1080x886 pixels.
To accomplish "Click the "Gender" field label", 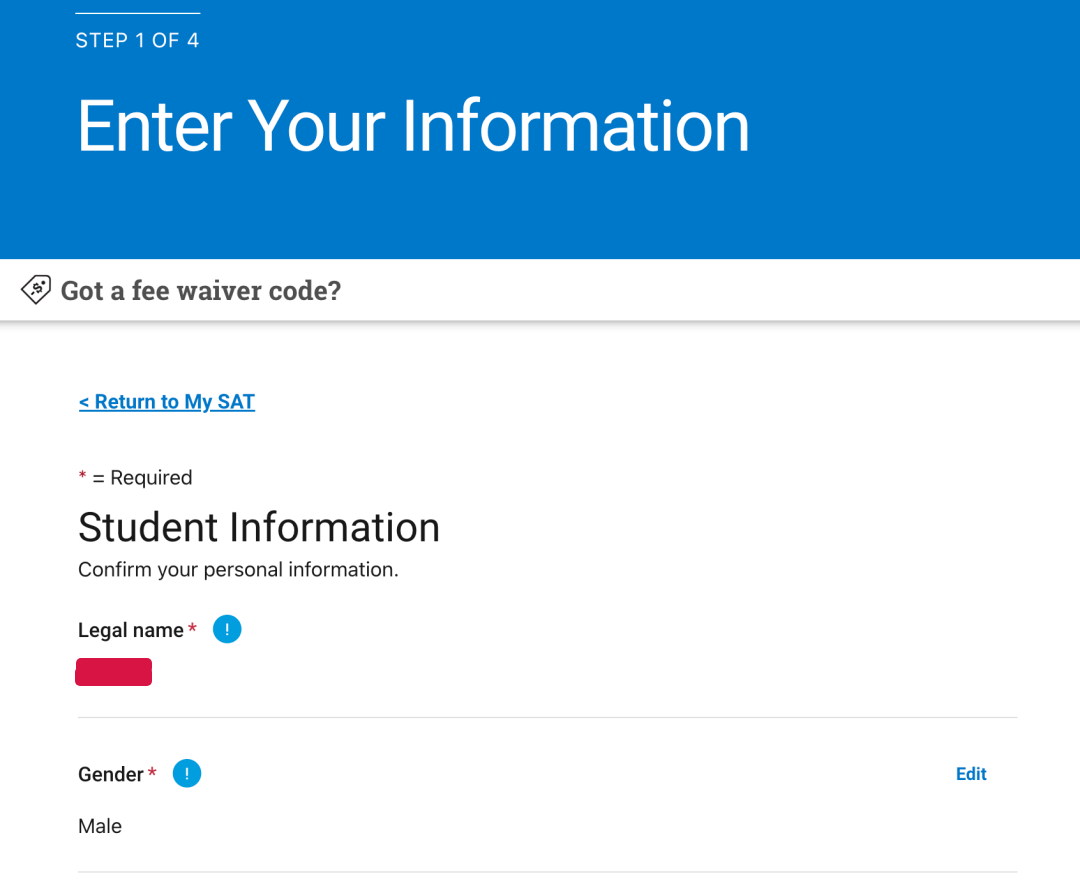I will tap(111, 774).
